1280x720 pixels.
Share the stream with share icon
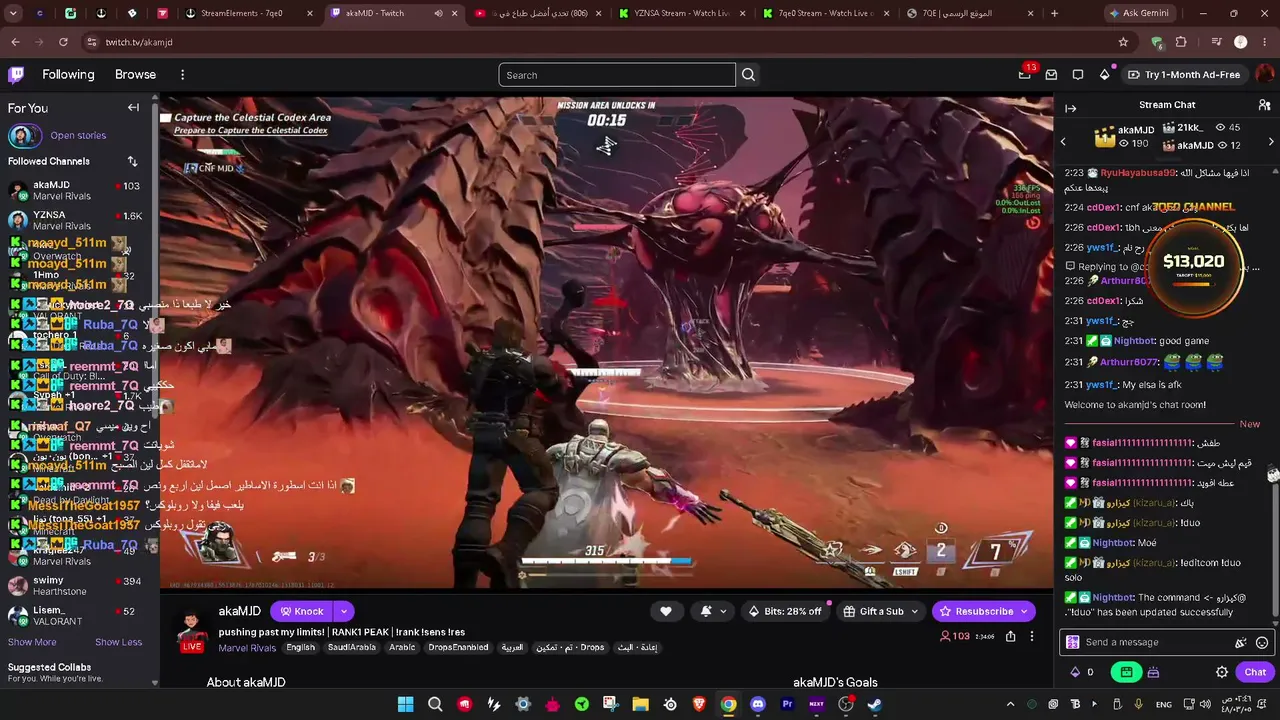coord(1011,636)
